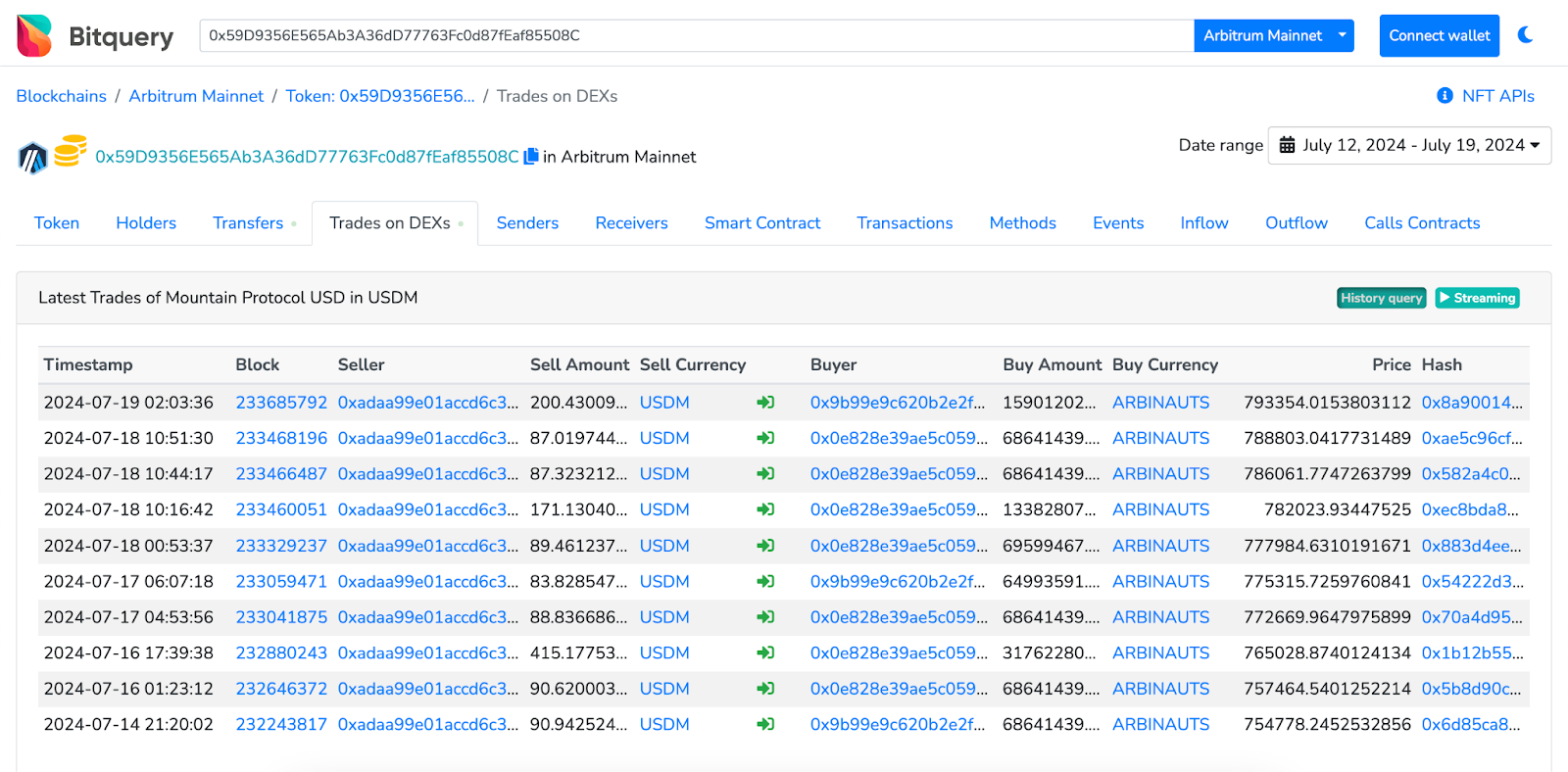Go to Blockchains breadcrumb link
Image resolution: width=1568 pixels, height=772 pixels.
coord(61,96)
